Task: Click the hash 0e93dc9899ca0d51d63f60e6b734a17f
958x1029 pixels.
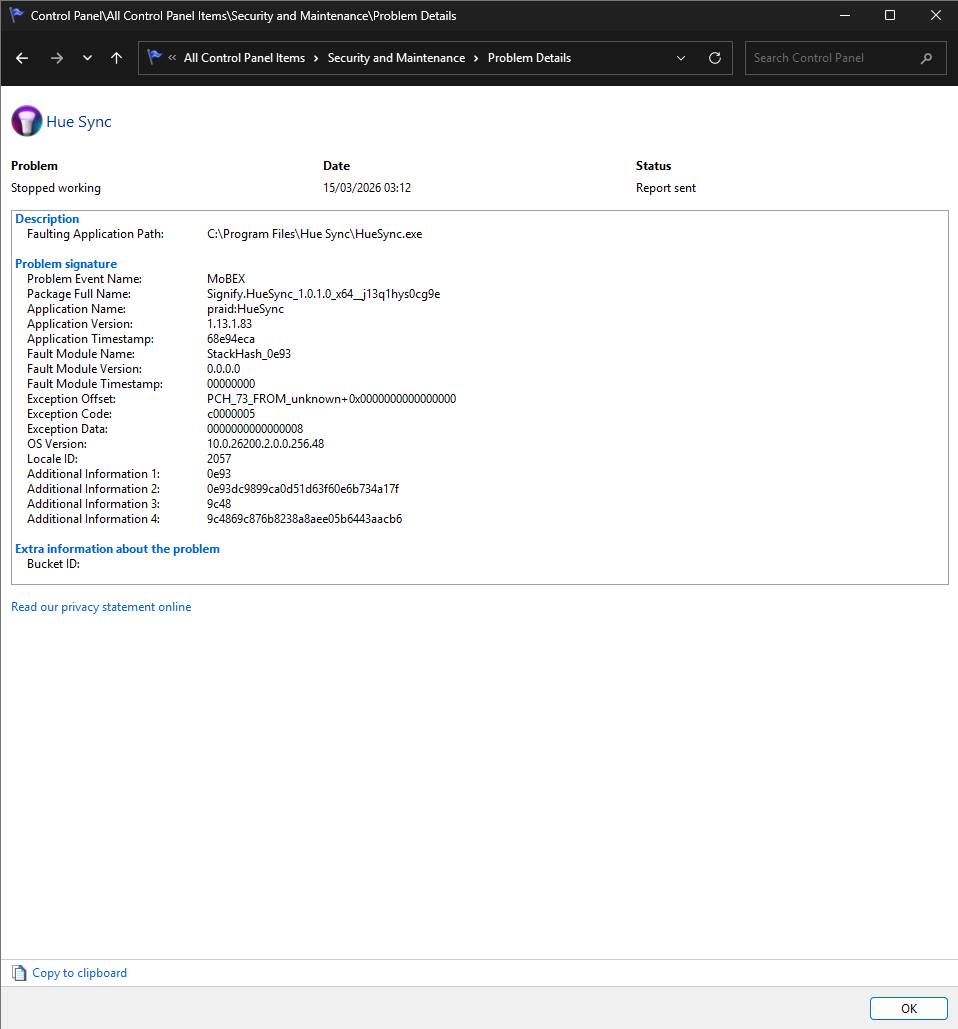Action: pos(302,489)
